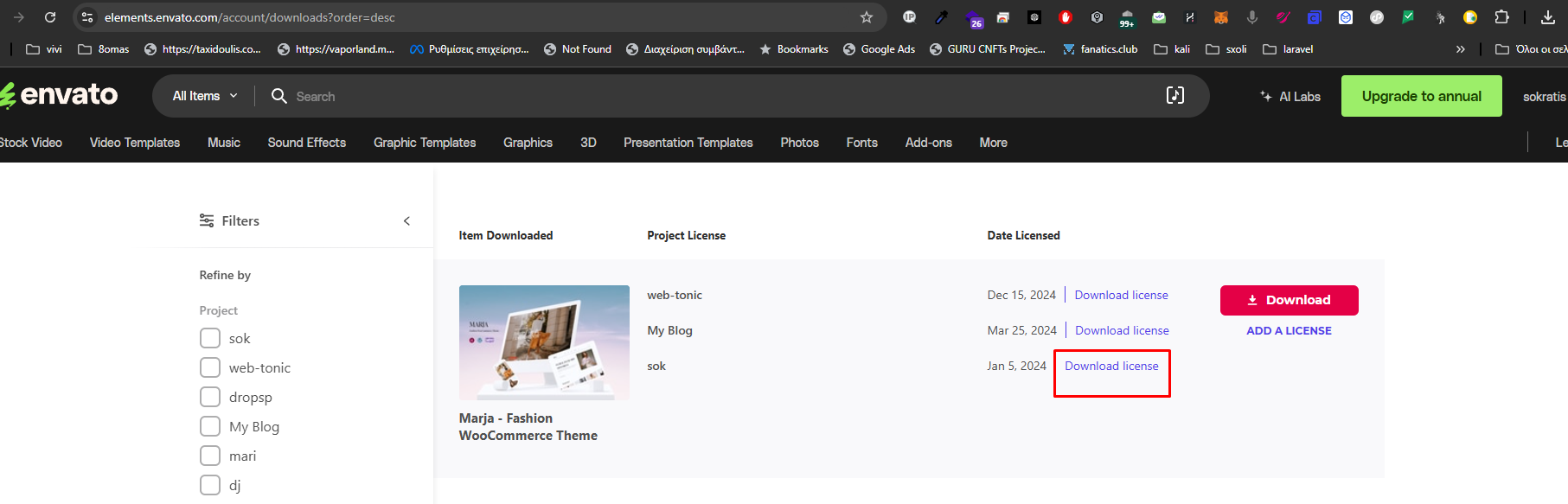Screen dimensions: 1568x504
Task: Check the dj project filter
Action: tap(210, 485)
